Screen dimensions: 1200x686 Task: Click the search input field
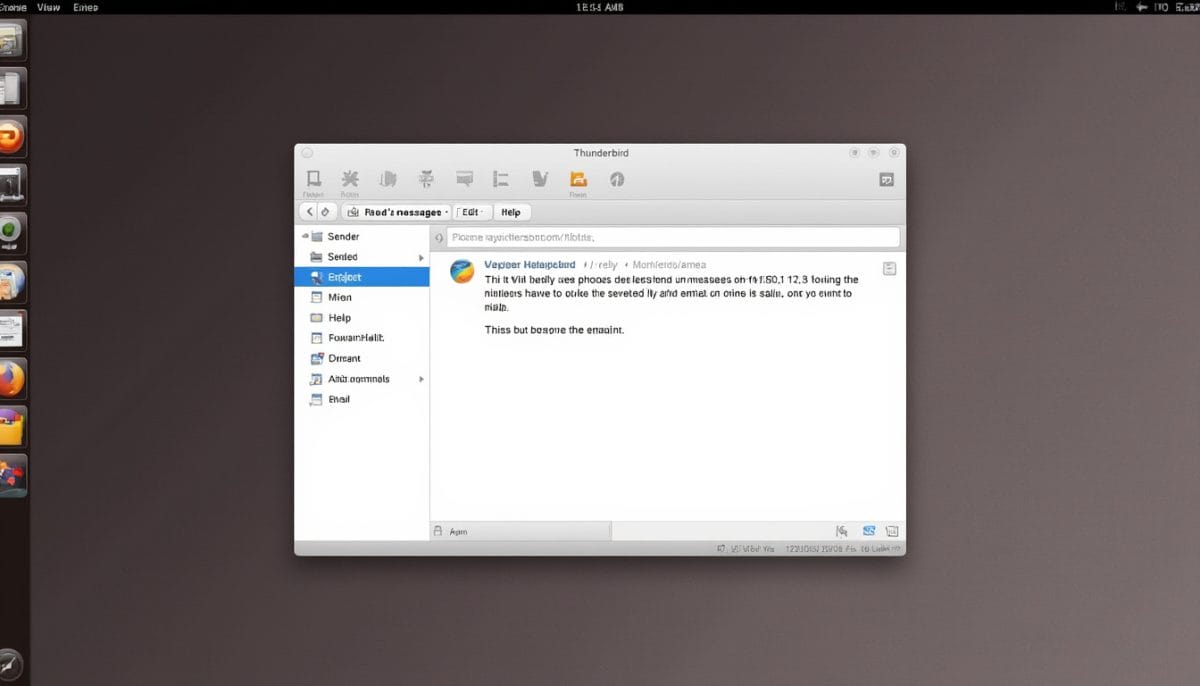click(x=673, y=237)
